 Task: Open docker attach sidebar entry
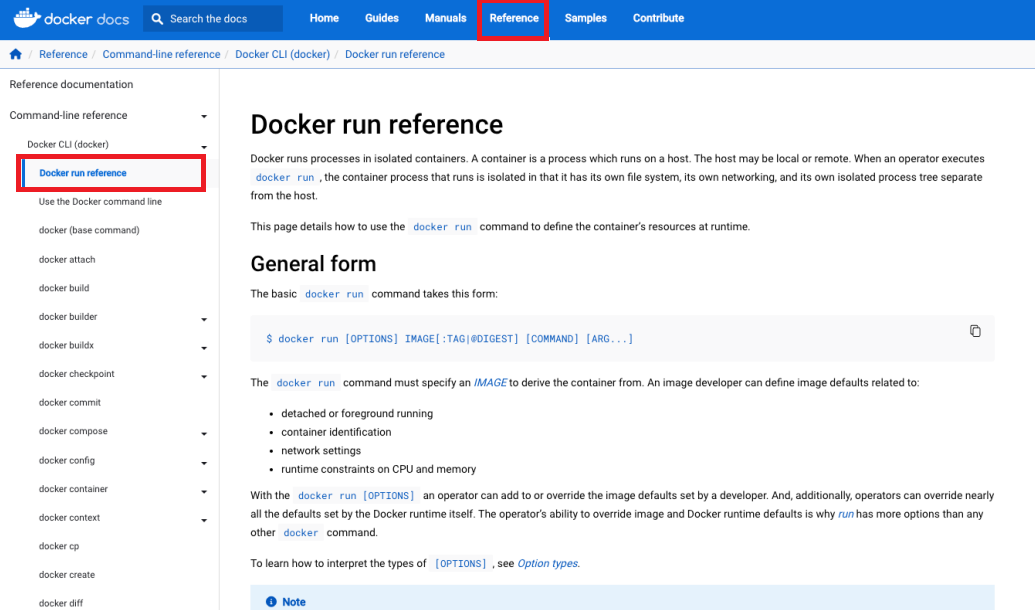(67, 259)
